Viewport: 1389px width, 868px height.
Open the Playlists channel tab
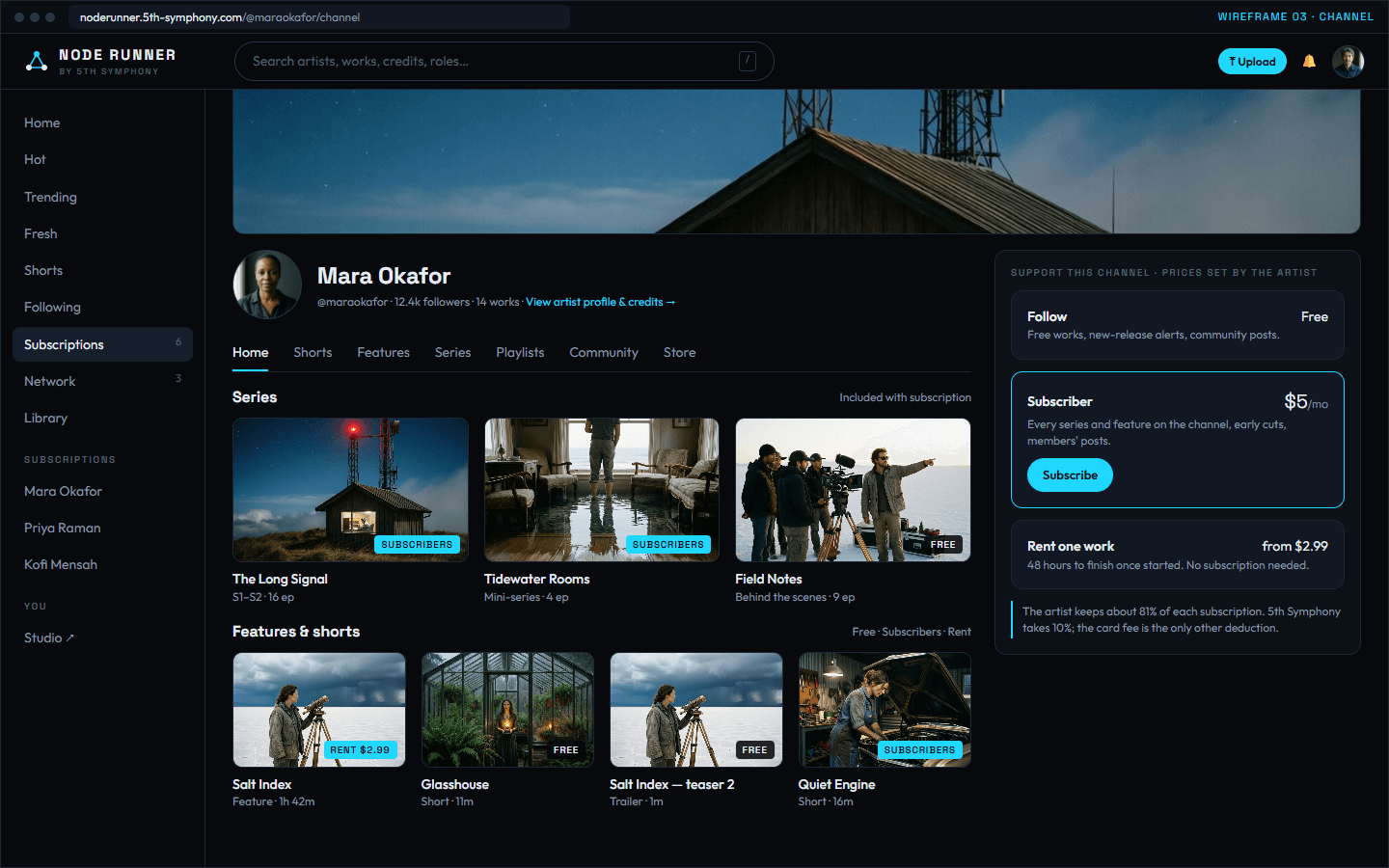pos(520,352)
